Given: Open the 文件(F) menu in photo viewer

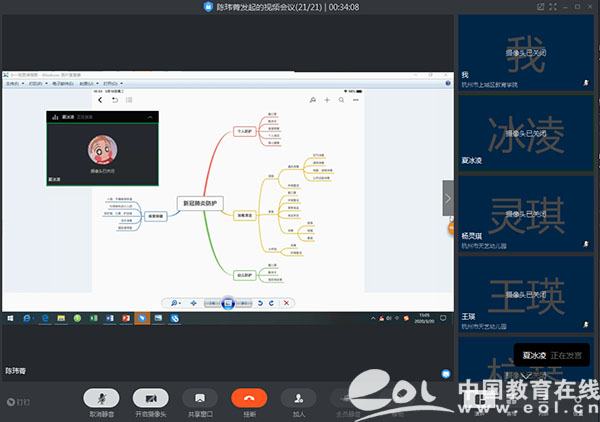Looking at the screenshot, I should tap(13, 83).
